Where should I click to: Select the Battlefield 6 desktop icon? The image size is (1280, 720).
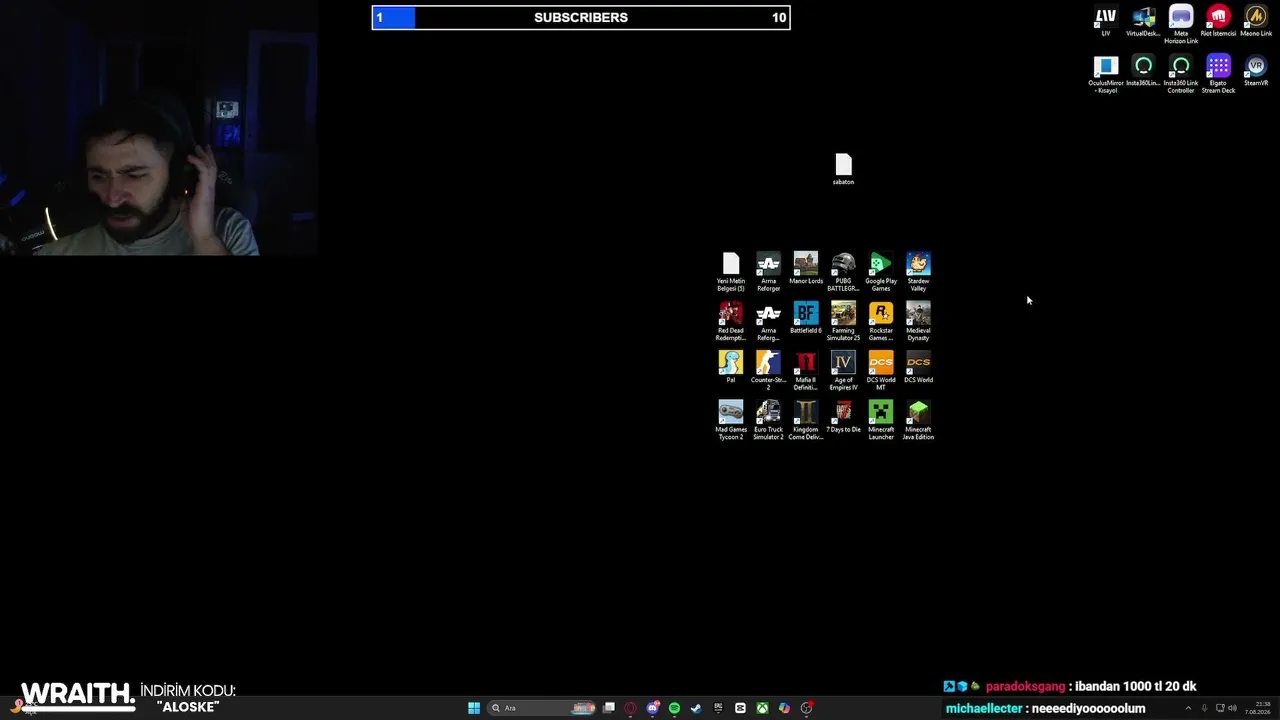806,318
